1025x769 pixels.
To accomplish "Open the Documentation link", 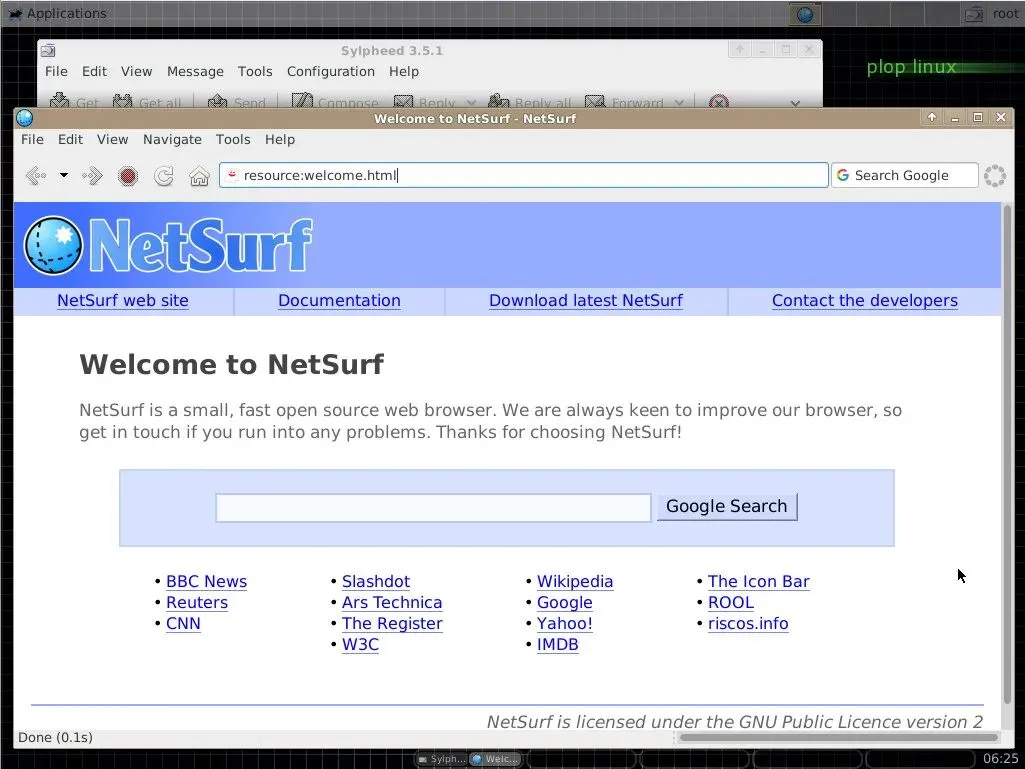I will pos(339,301).
